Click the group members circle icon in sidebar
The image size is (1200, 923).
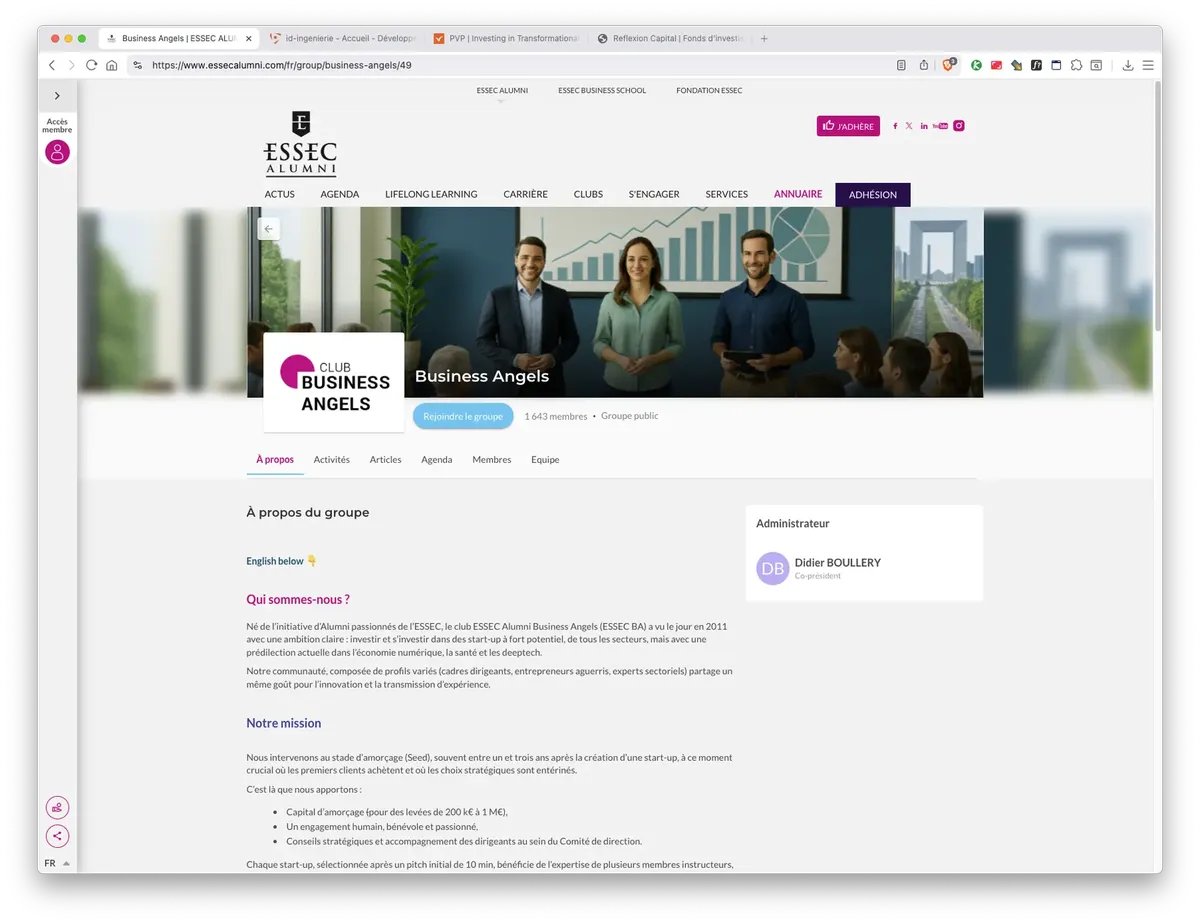click(57, 807)
